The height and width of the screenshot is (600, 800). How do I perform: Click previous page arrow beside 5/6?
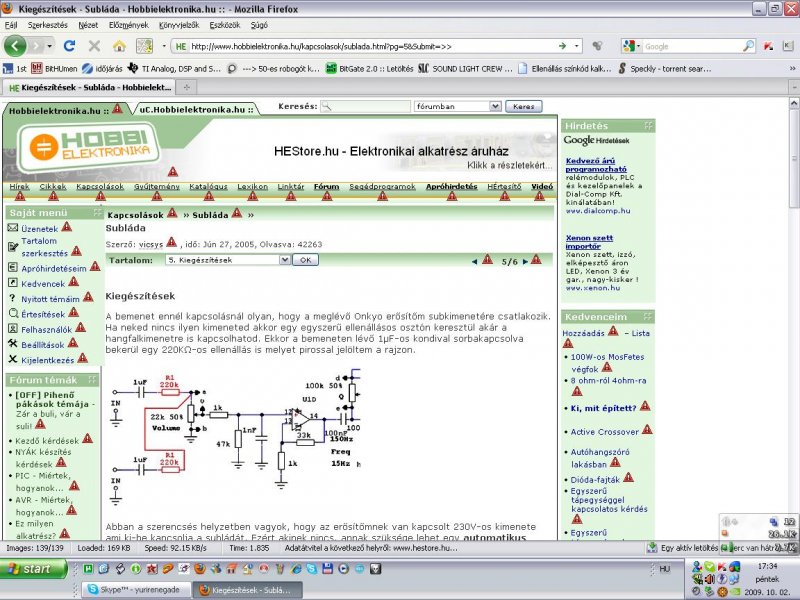coord(474,262)
